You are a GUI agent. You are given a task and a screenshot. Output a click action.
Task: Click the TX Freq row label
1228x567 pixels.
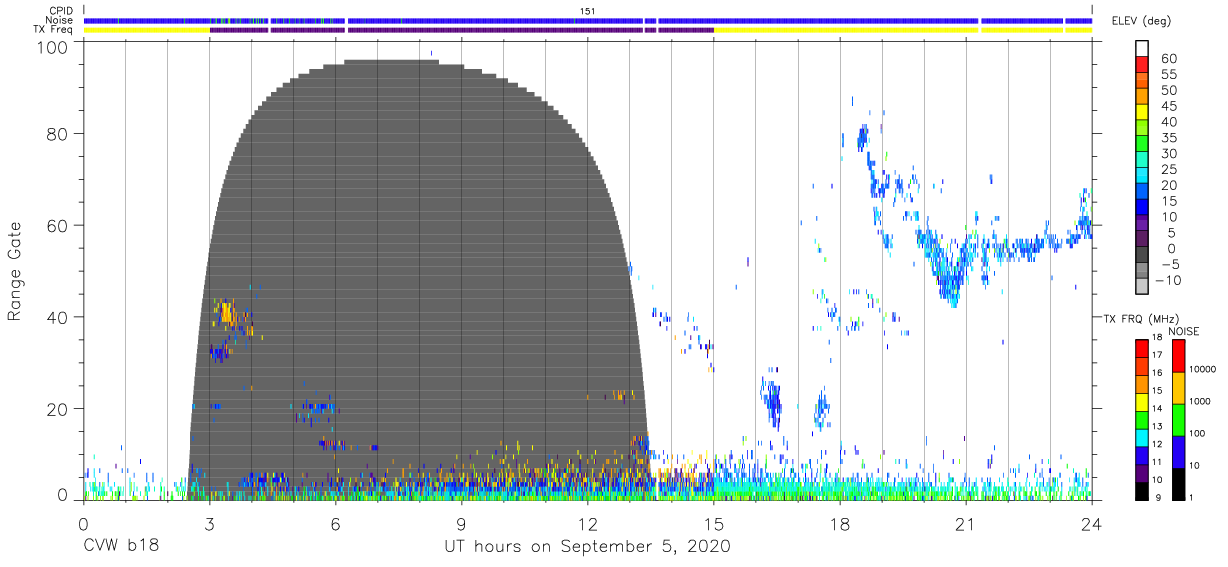click(x=52, y=29)
